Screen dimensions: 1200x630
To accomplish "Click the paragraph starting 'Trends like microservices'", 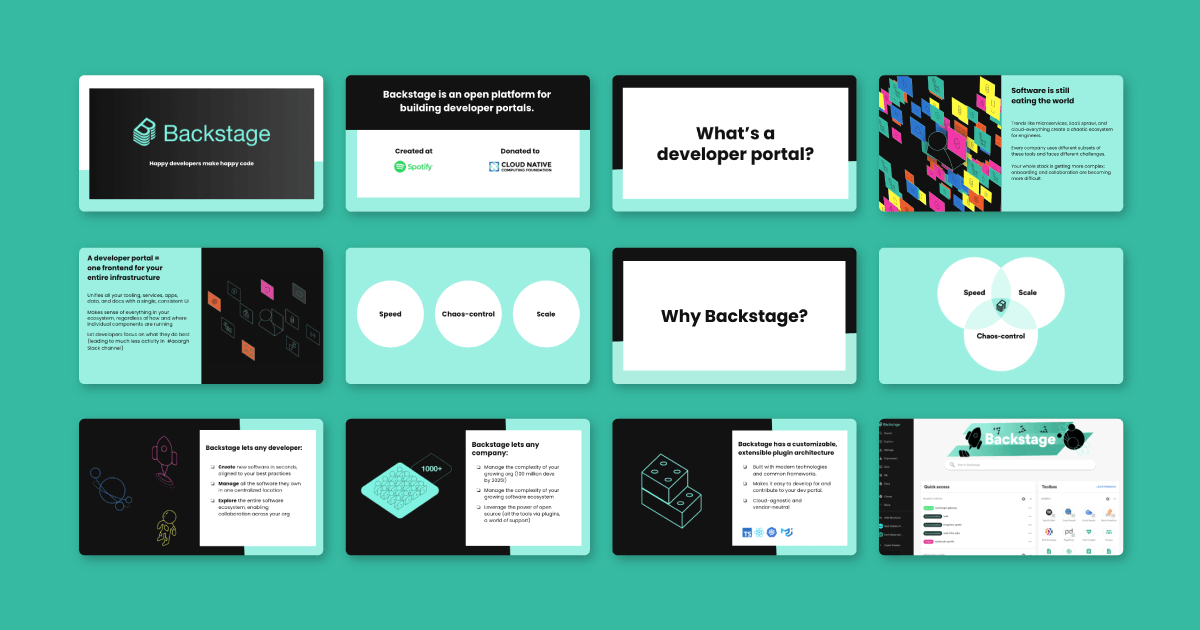I will (x=1062, y=128).
